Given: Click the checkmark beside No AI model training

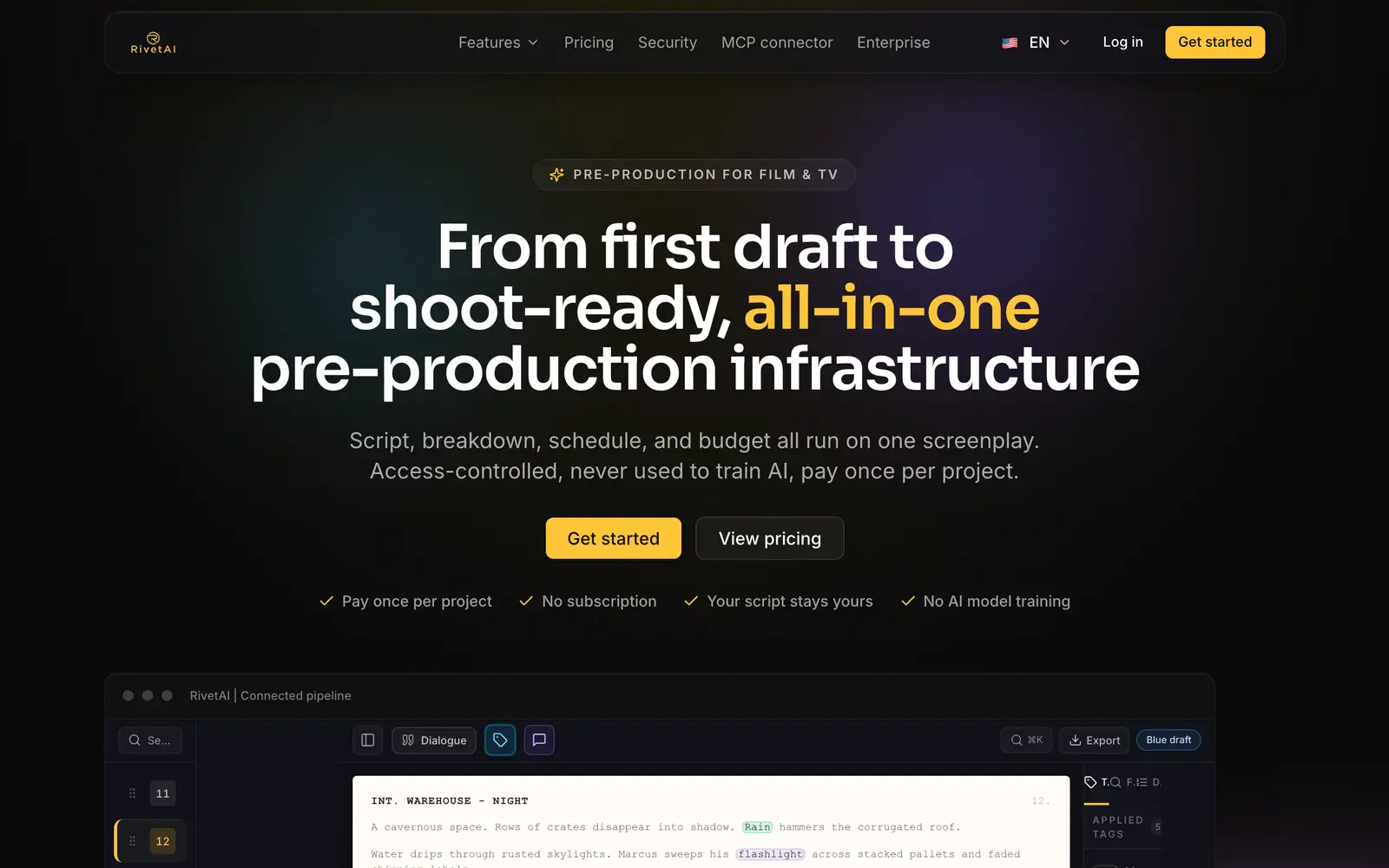Looking at the screenshot, I should click(x=908, y=601).
